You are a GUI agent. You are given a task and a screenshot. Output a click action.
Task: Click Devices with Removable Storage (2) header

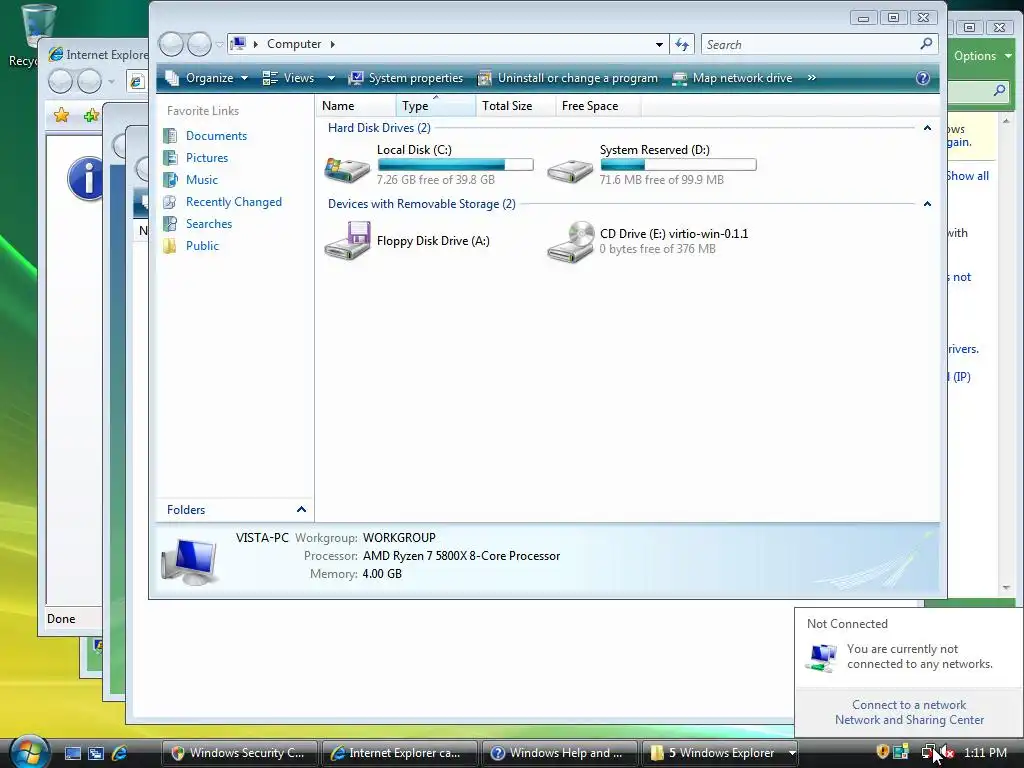click(421, 204)
